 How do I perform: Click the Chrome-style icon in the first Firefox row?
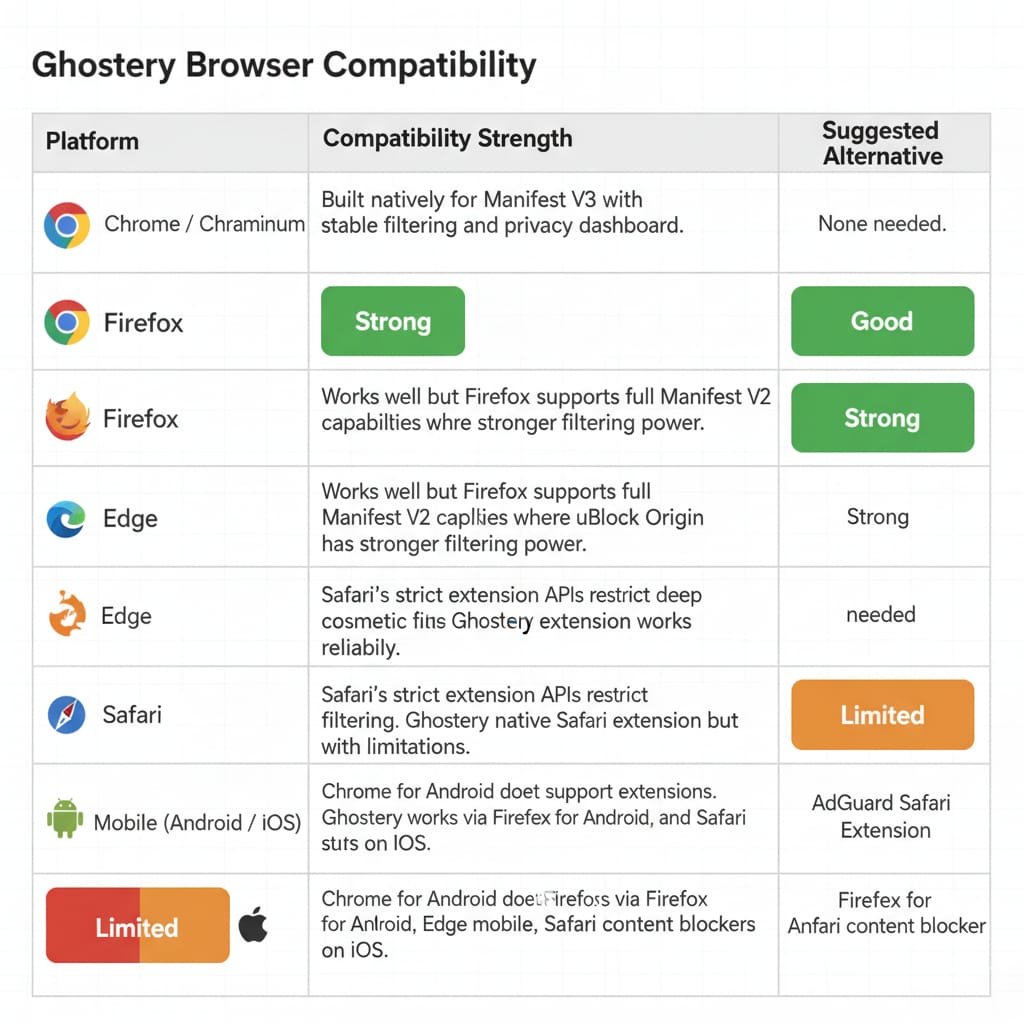tap(67, 322)
